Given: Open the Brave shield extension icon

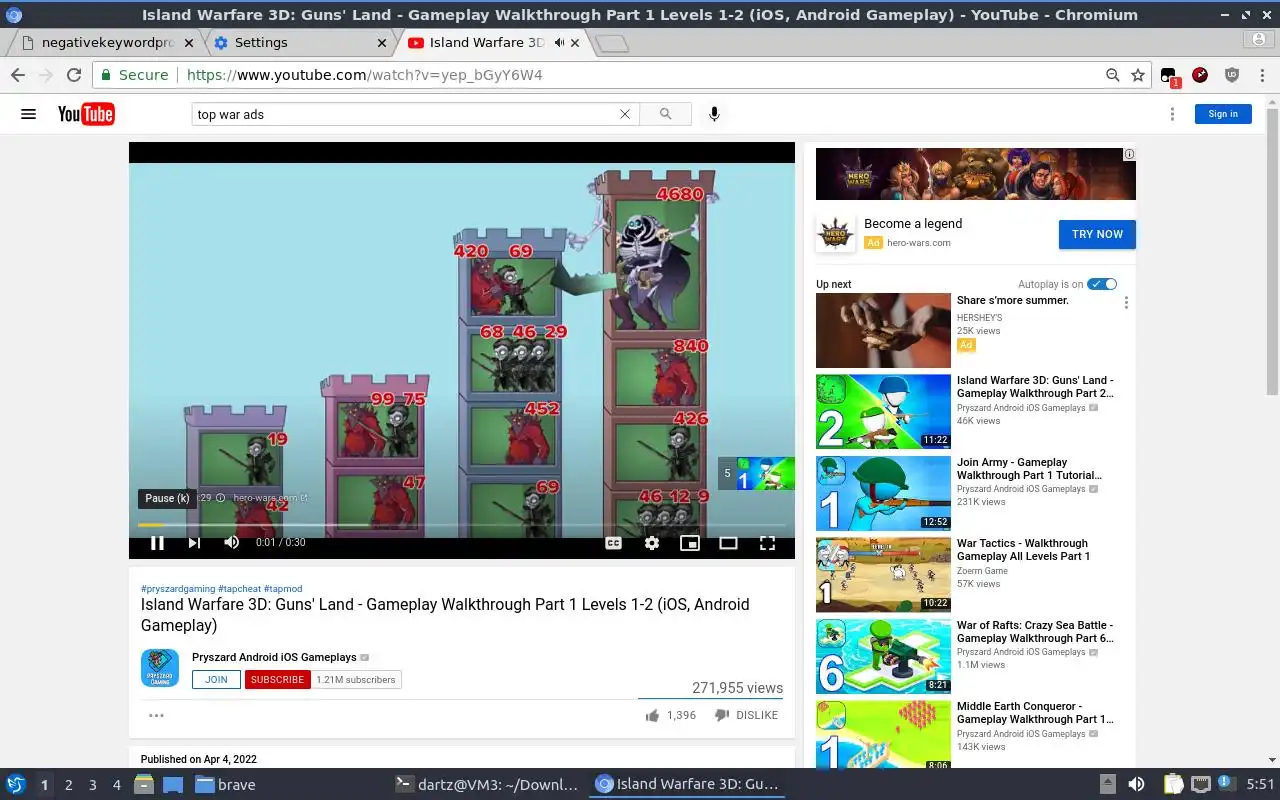Looking at the screenshot, I should click(x=1232, y=75).
